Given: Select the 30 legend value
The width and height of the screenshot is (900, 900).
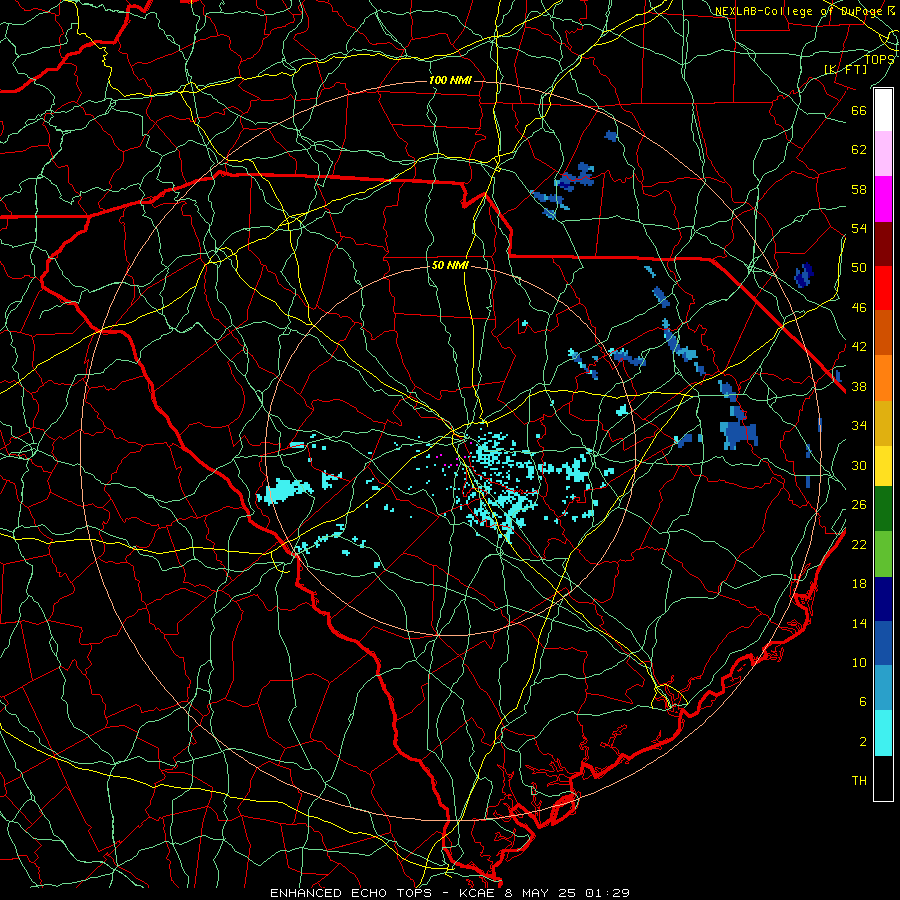Looking at the screenshot, I should pos(859,465).
